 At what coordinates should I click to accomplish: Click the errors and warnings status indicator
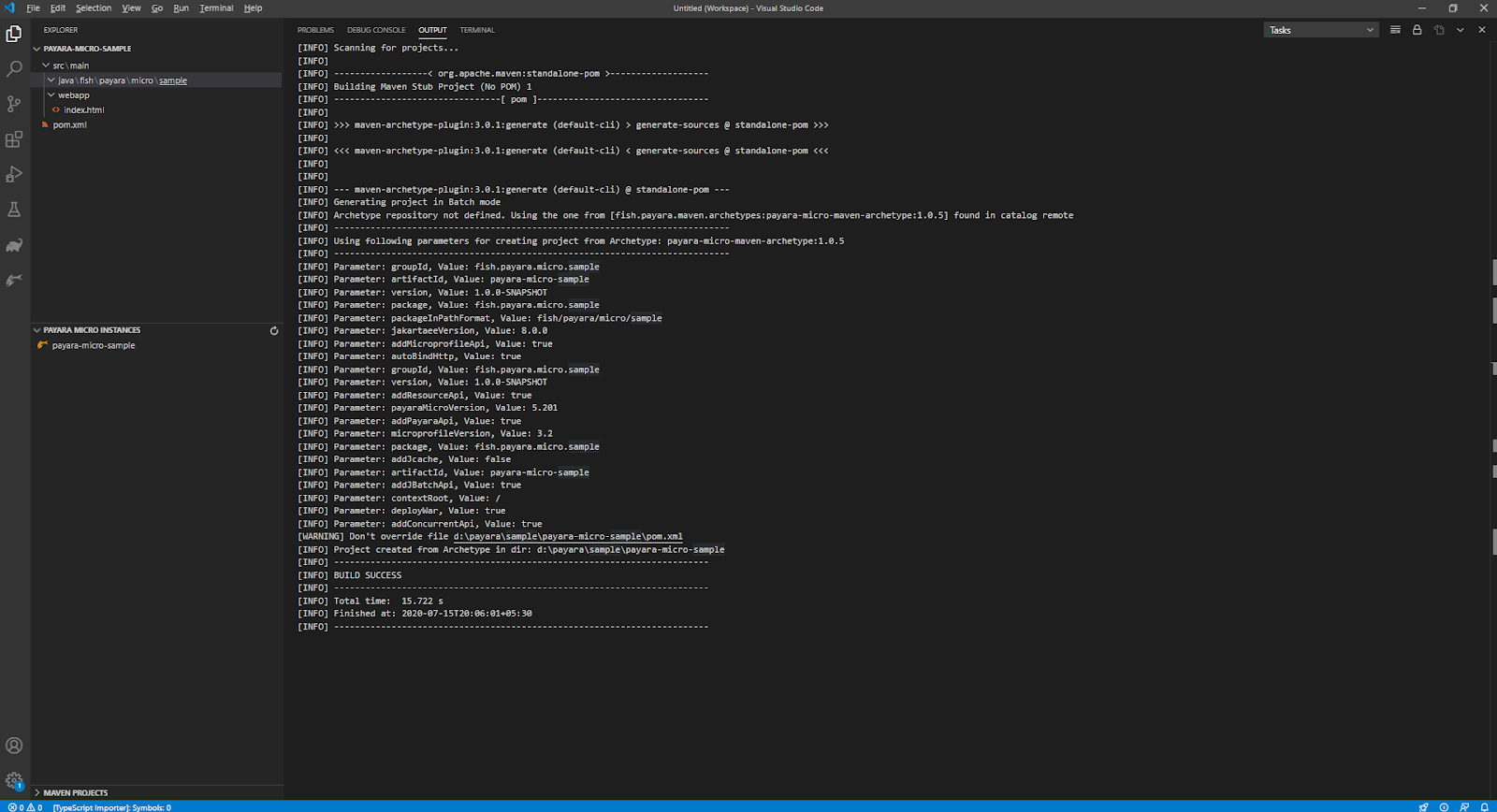(25, 807)
